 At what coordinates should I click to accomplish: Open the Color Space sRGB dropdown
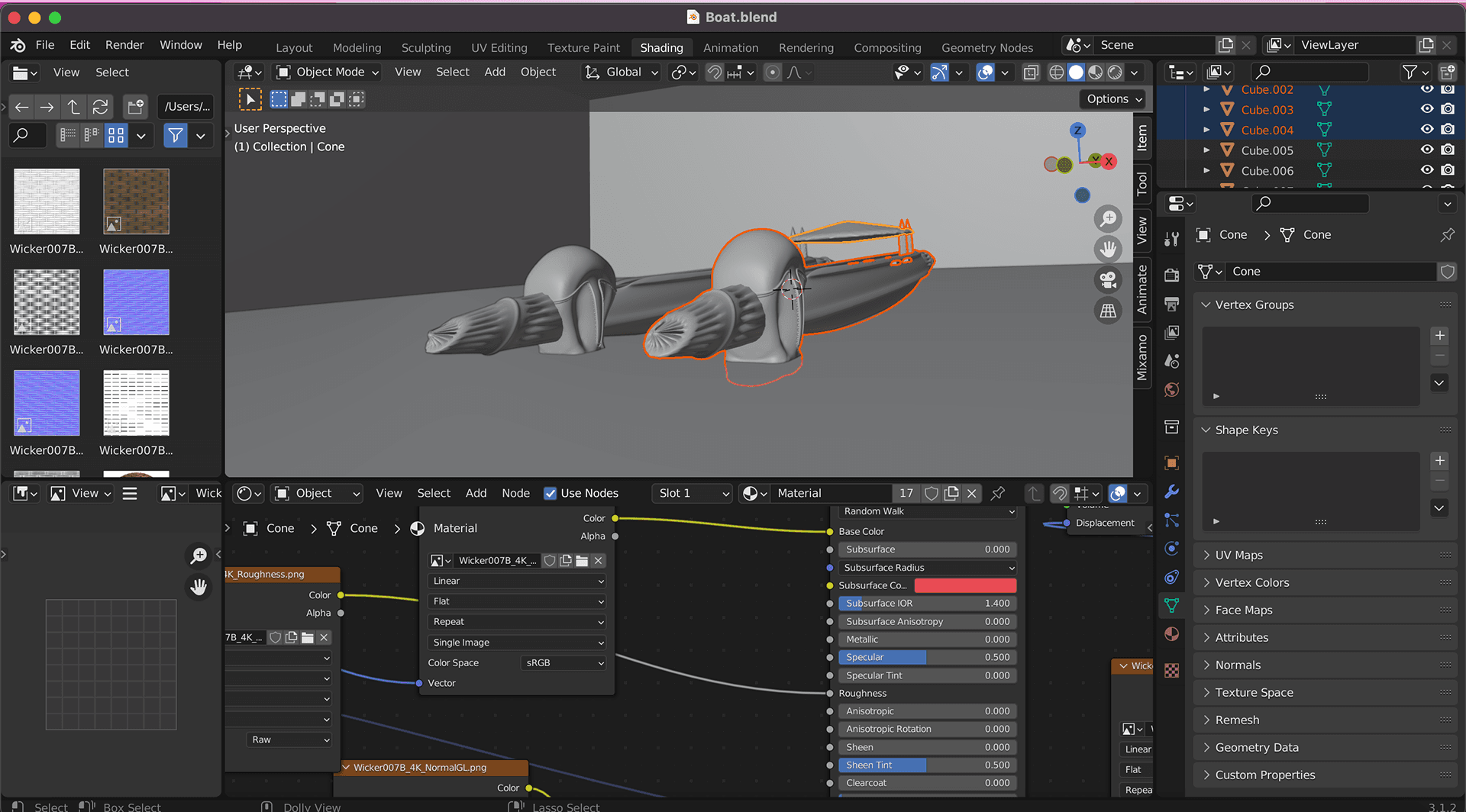click(563, 663)
